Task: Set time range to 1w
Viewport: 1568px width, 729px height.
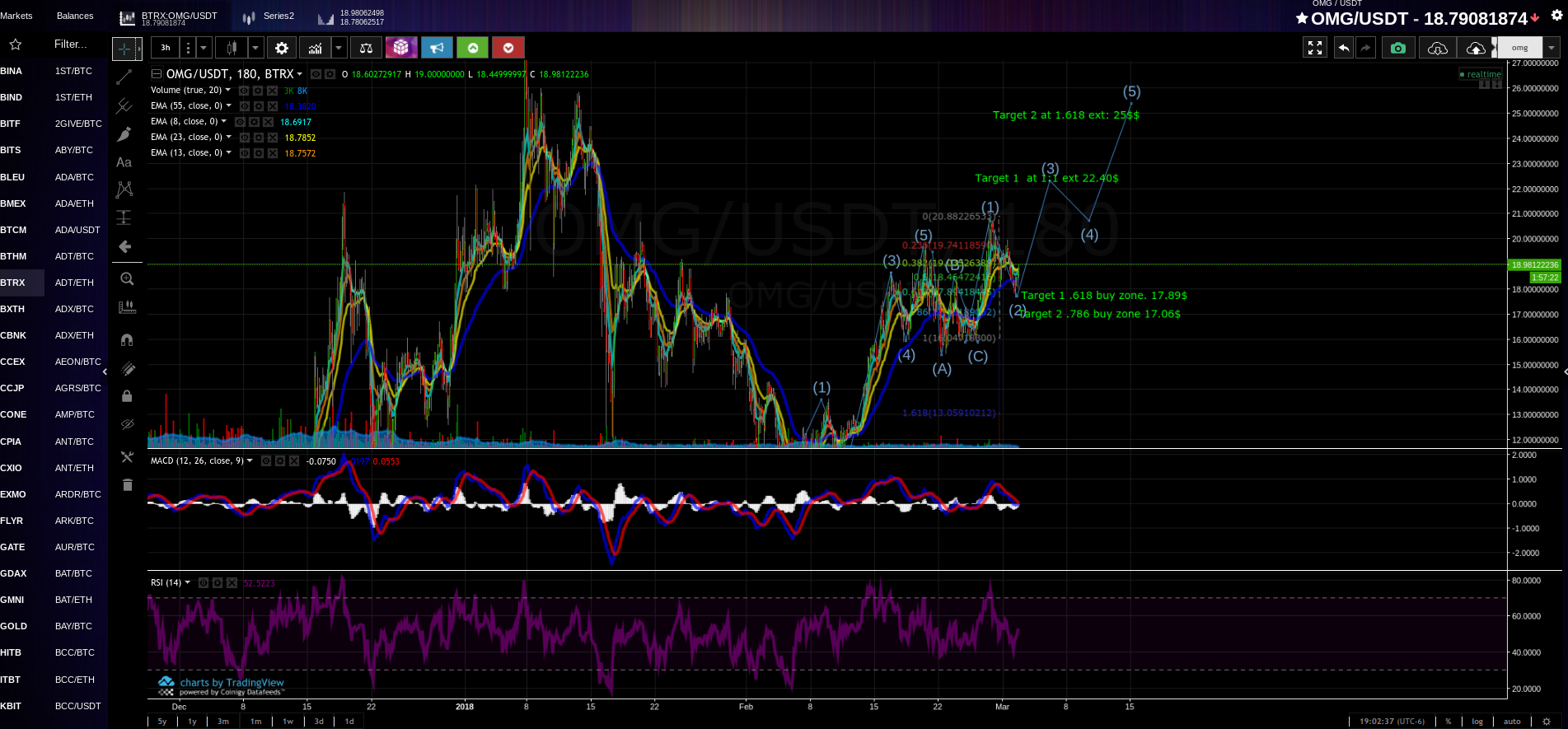Action: pyautogui.click(x=288, y=721)
